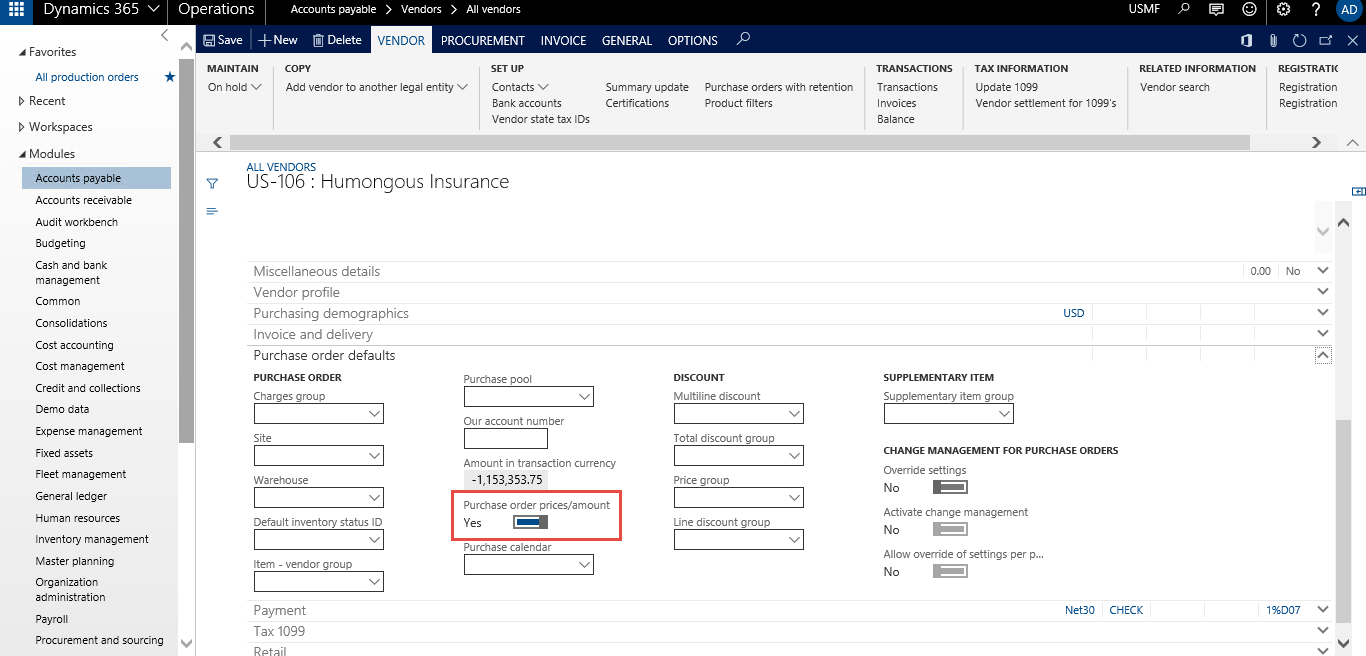This screenshot has height=656, width=1366.
Task: Click the Our account number input field
Action: click(x=506, y=438)
